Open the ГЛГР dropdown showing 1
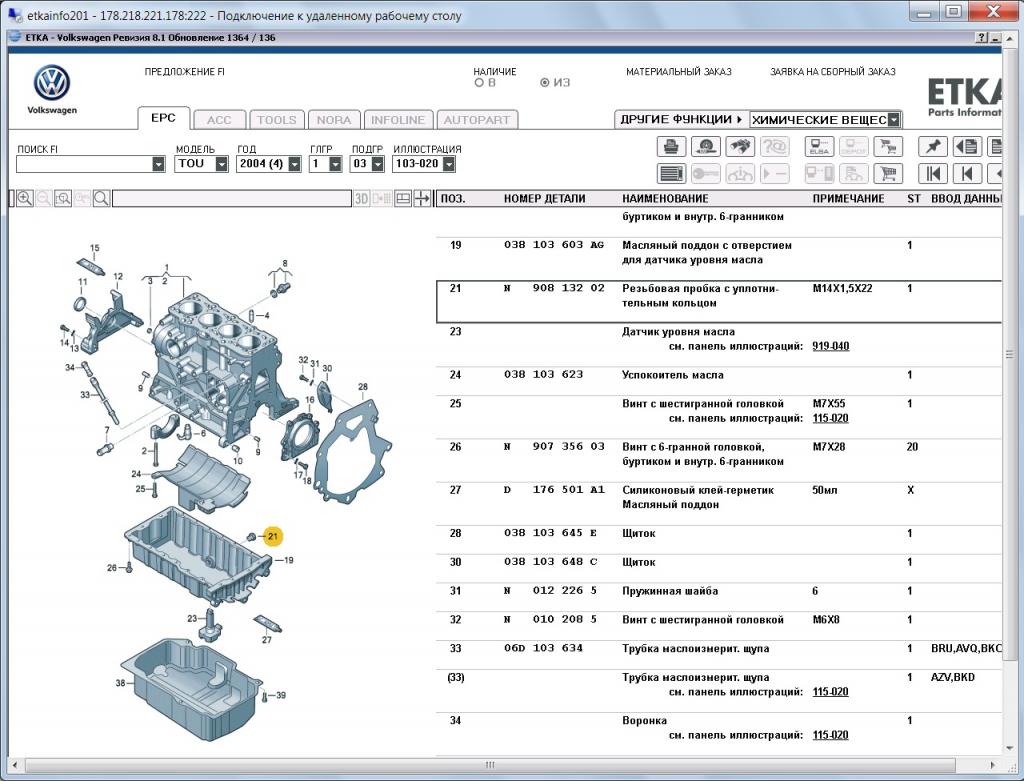 click(x=335, y=164)
